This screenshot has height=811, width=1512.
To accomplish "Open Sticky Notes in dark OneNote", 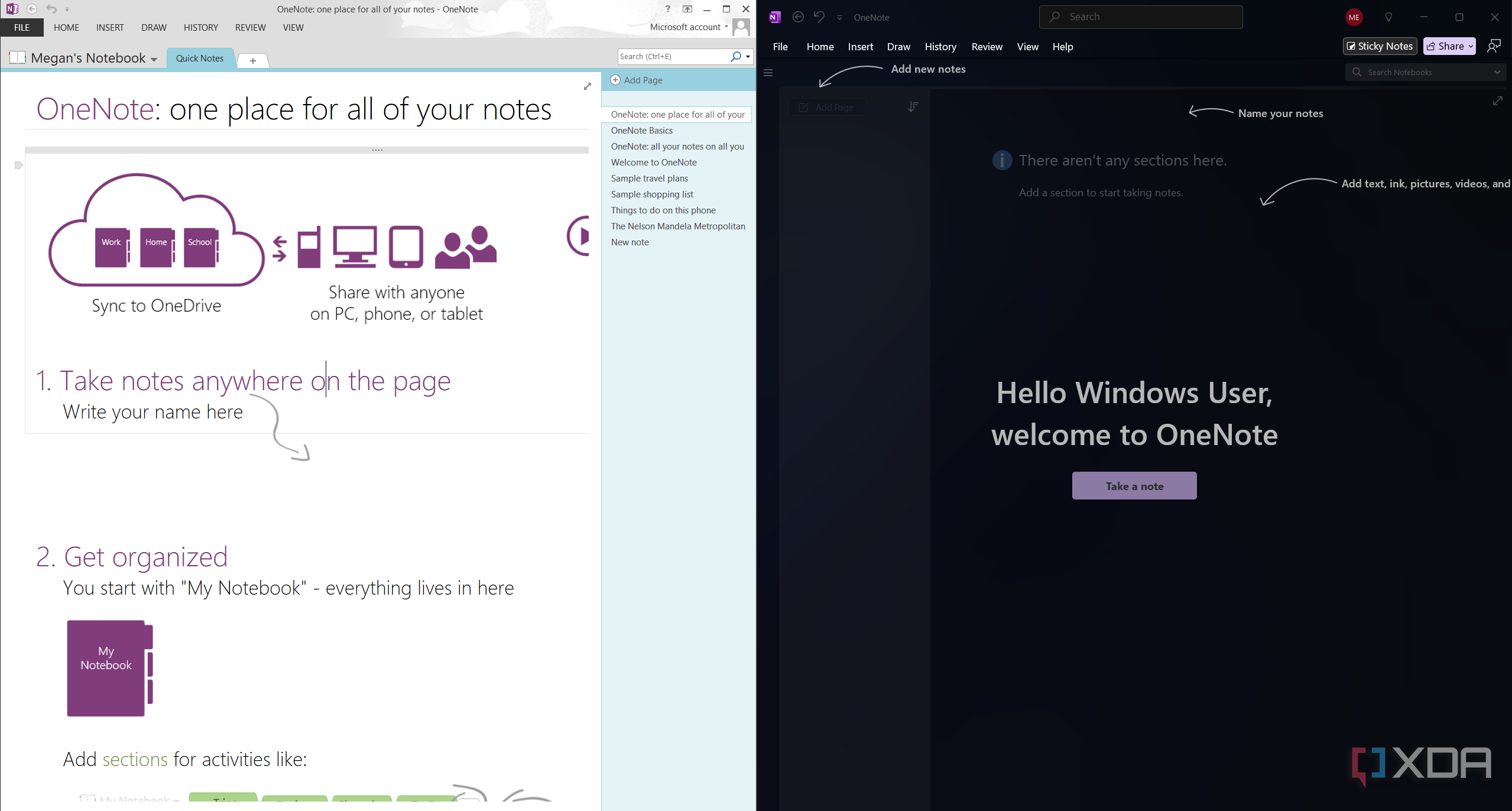I will coord(1379,46).
